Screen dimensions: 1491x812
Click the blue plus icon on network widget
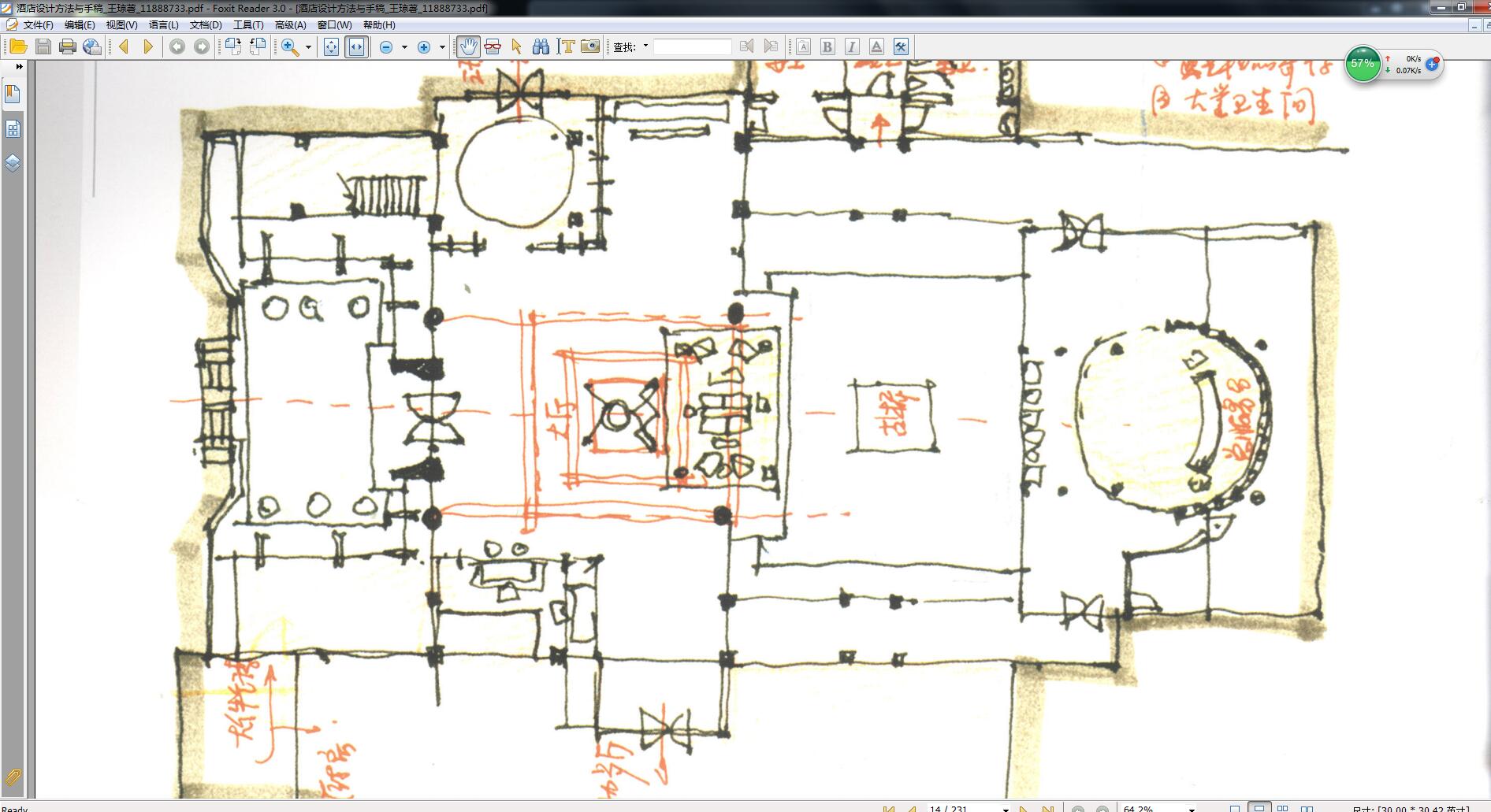click(1432, 64)
